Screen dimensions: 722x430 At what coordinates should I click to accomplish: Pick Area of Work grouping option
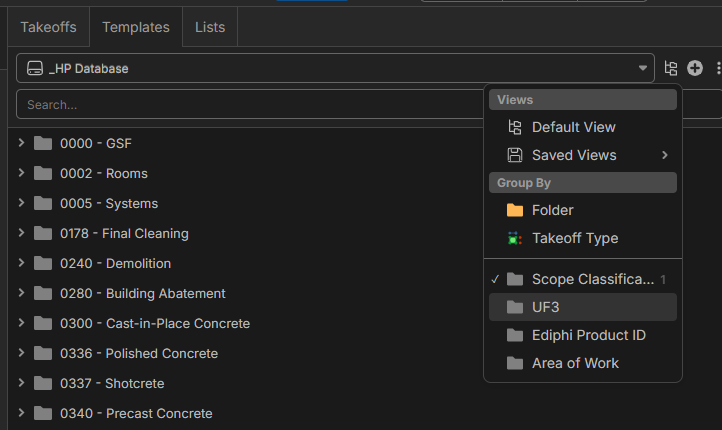click(574, 363)
